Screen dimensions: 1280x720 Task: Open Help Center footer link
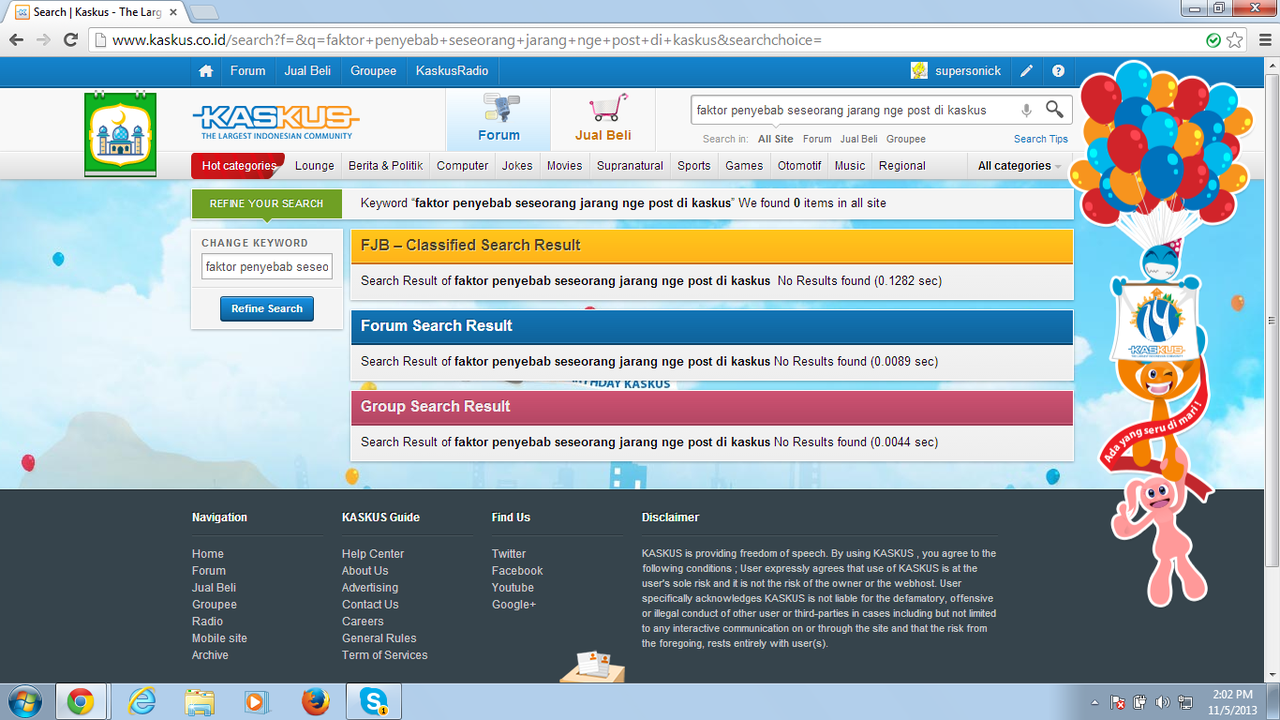(x=373, y=554)
